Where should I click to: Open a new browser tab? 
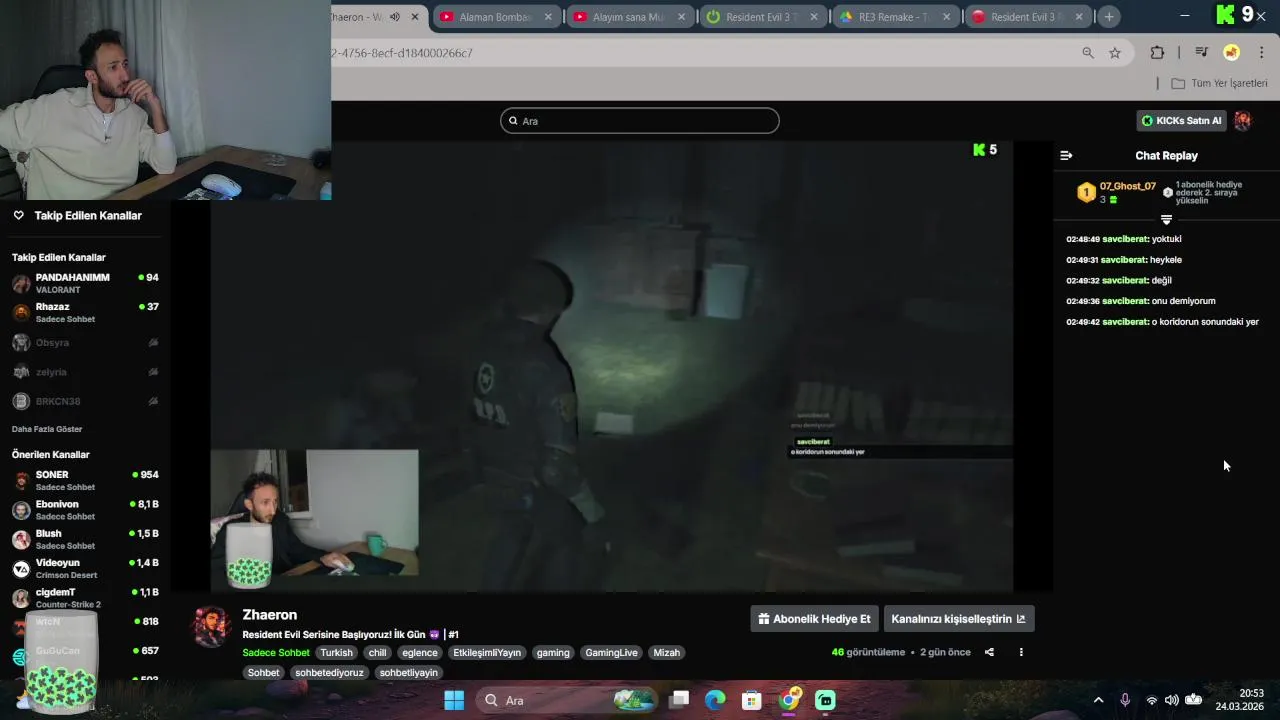1109,17
